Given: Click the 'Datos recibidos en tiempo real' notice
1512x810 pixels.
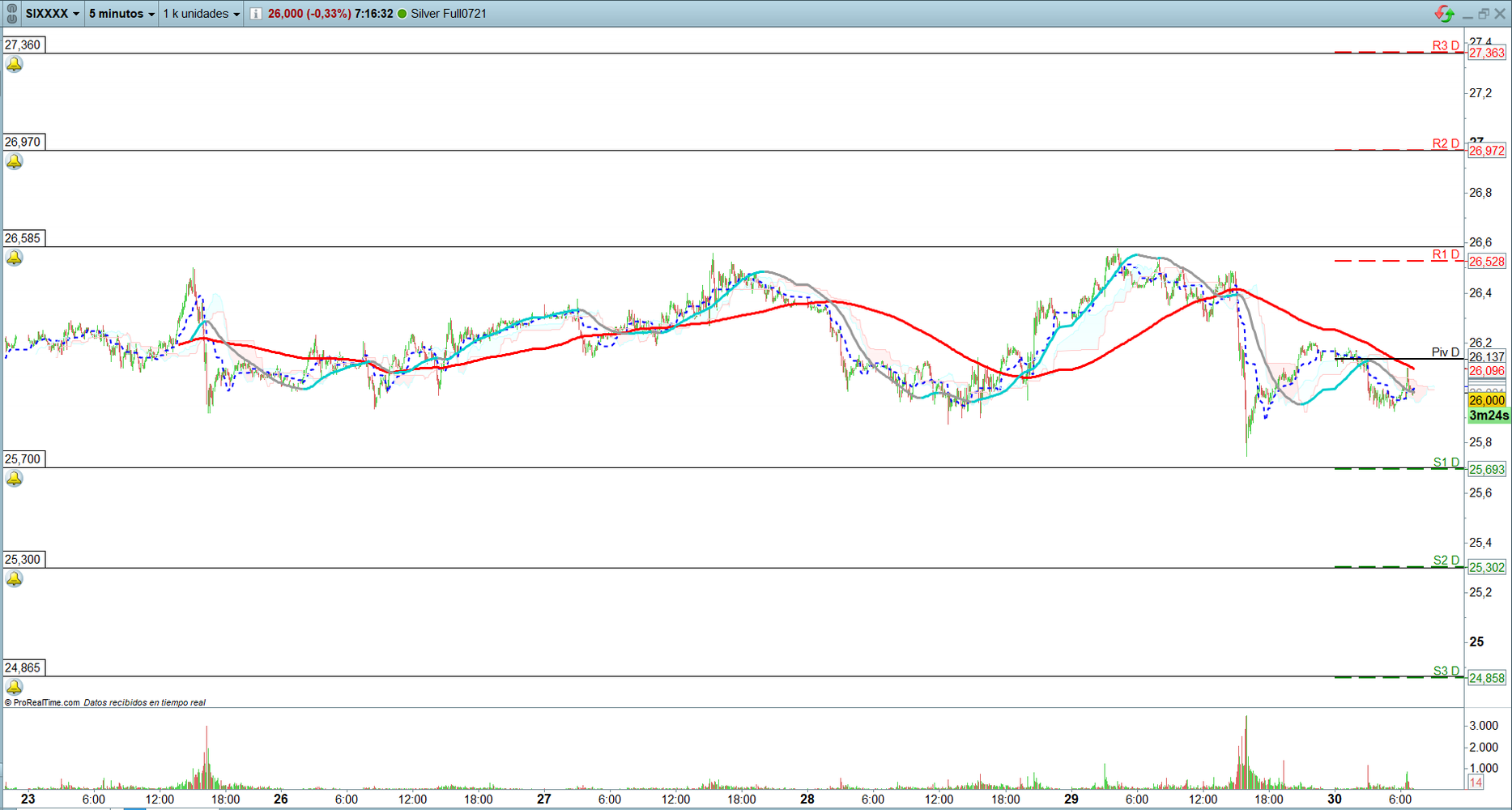Looking at the screenshot, I should (145, 703).
